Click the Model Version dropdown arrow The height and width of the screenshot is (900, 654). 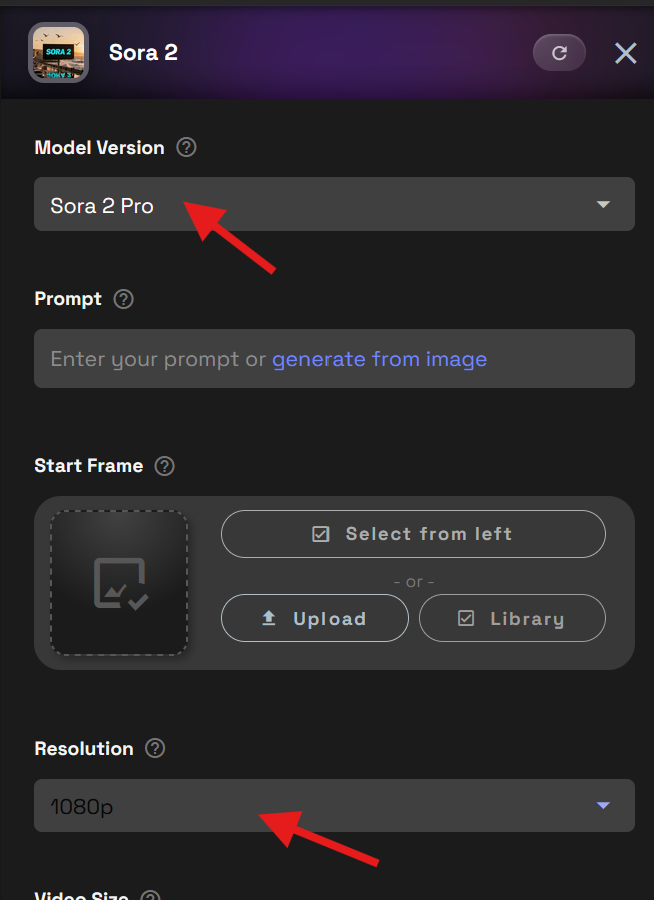tap(603, 205)
